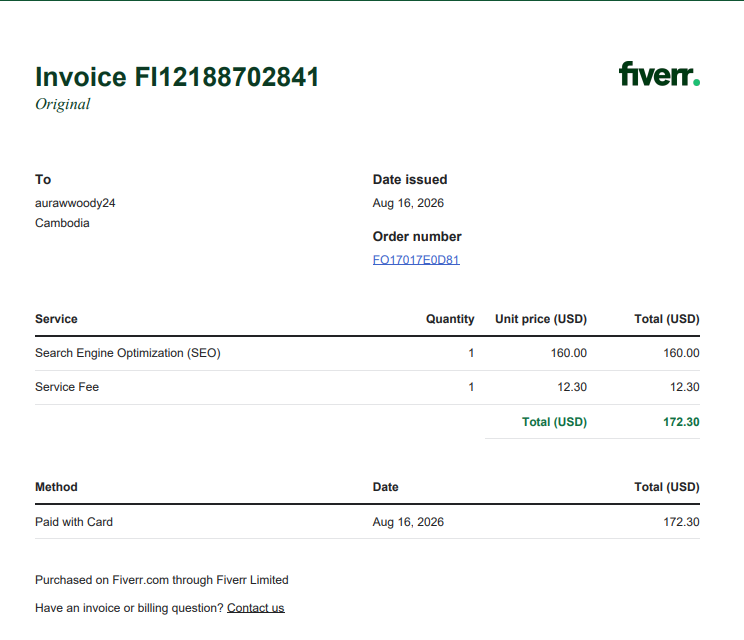Click the Fiverr logo
Viewport: 744px width, 640px height.
click(x=659, y=74)
